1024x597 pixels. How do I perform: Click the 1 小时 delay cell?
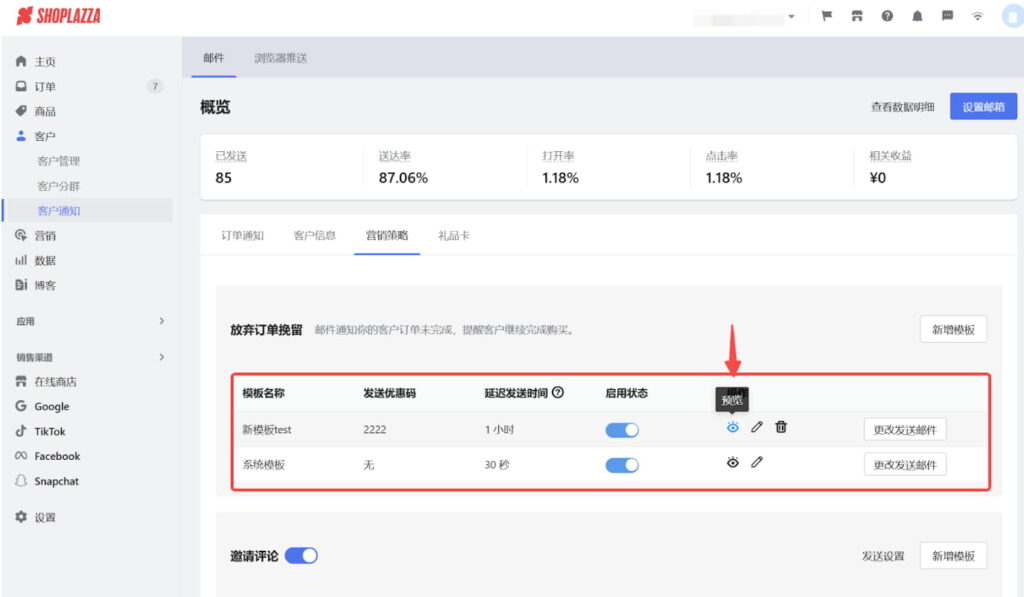499,429
